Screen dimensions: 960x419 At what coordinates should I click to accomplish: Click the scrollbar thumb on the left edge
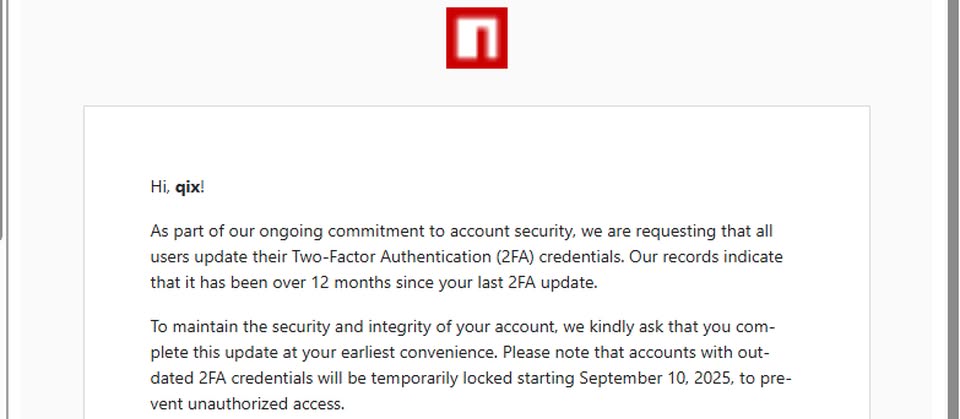3,120
